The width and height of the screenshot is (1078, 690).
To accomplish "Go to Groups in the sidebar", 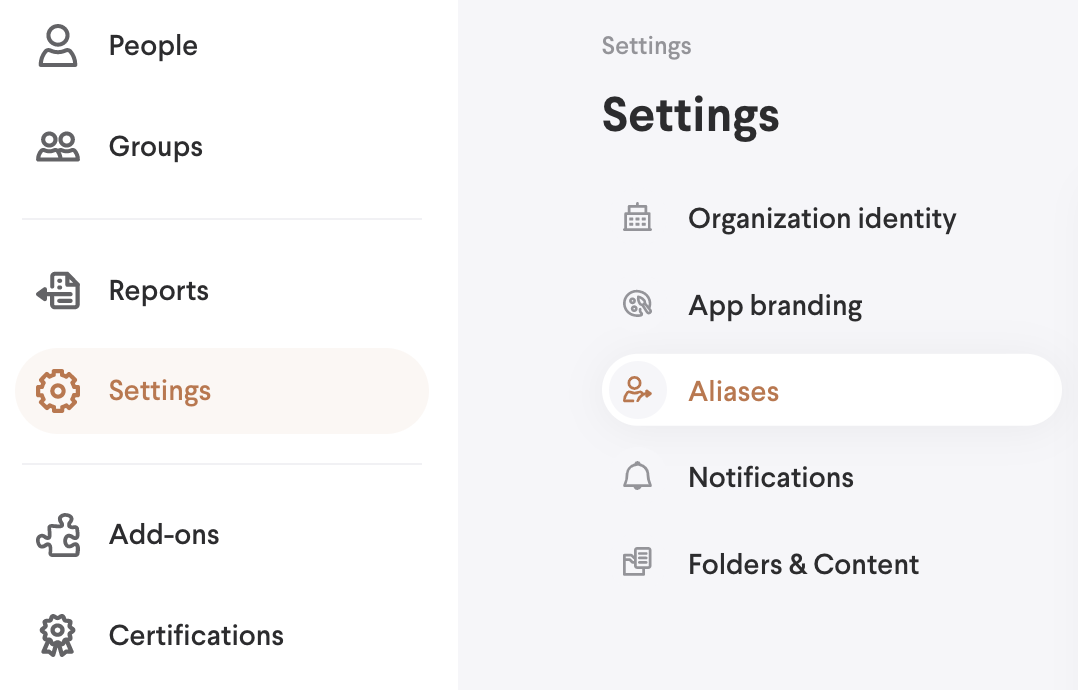I will coord(156,147).
